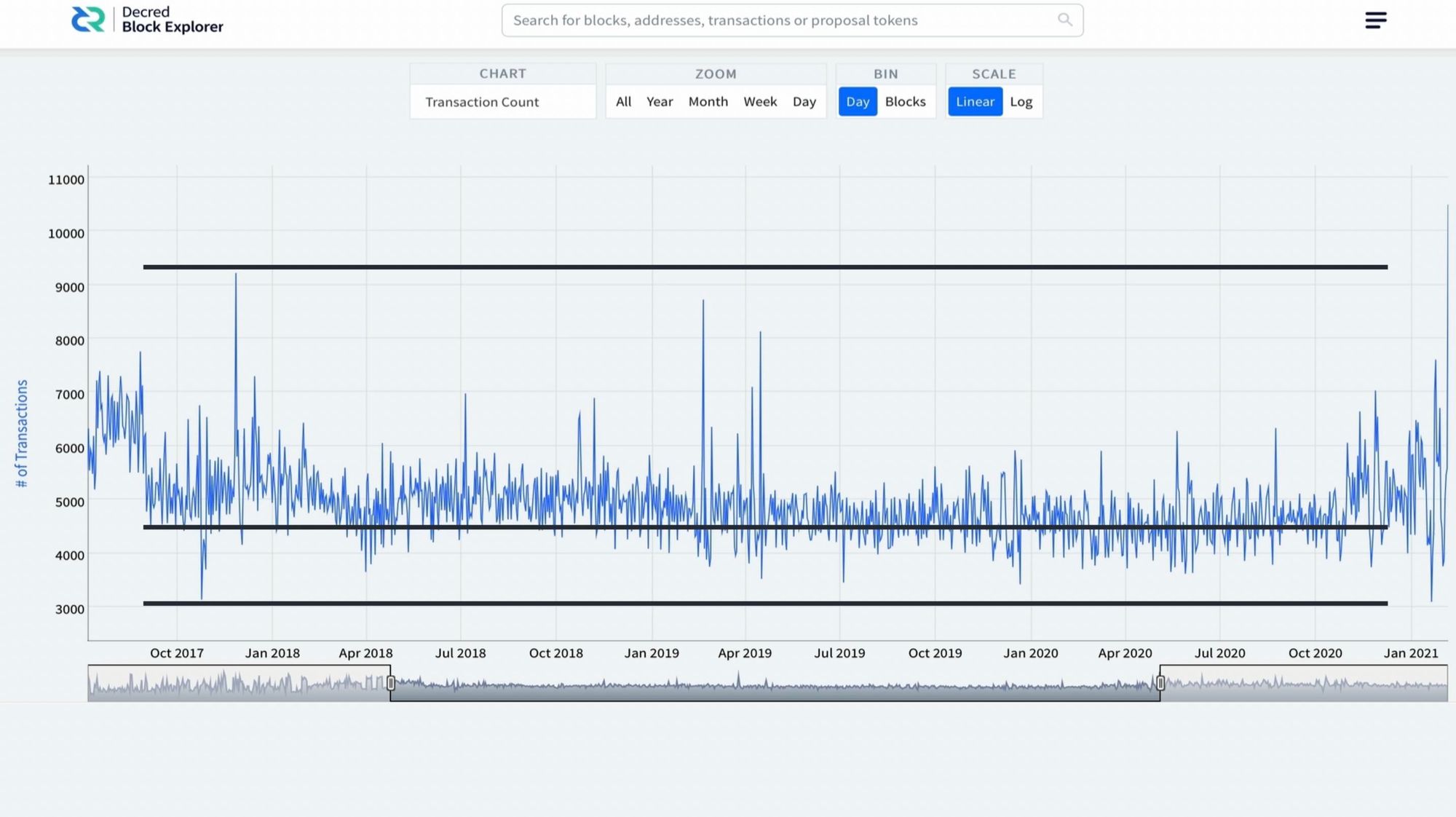Click the 'Jul 2019' x-axis label
Image resolution: width=1456 pixels, height=817 pixels.
coord(839,653)
